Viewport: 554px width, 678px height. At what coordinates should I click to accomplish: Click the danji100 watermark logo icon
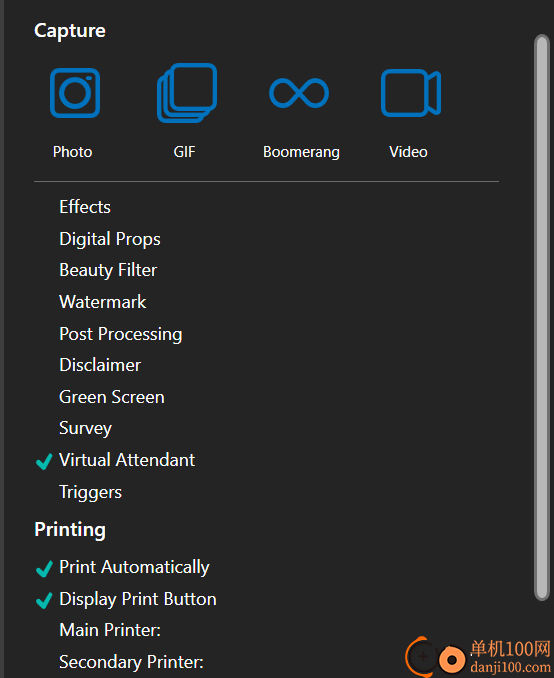435,657
